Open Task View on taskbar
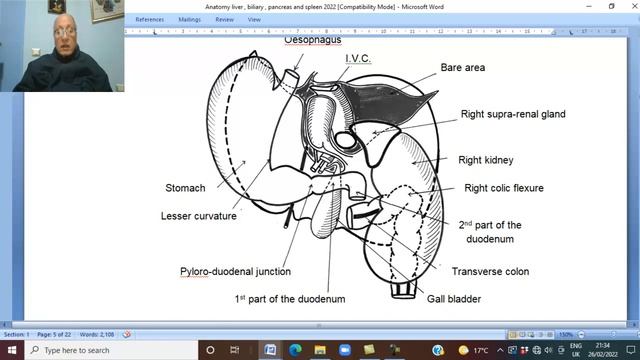This screenshot has width=640, height=360. coord(234,350)
